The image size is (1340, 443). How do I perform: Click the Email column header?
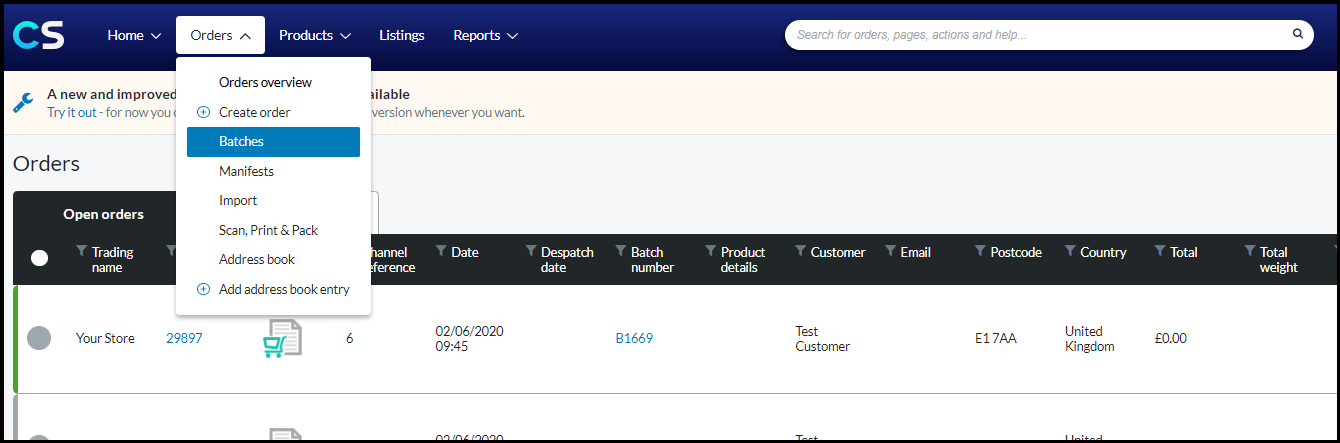916,252
